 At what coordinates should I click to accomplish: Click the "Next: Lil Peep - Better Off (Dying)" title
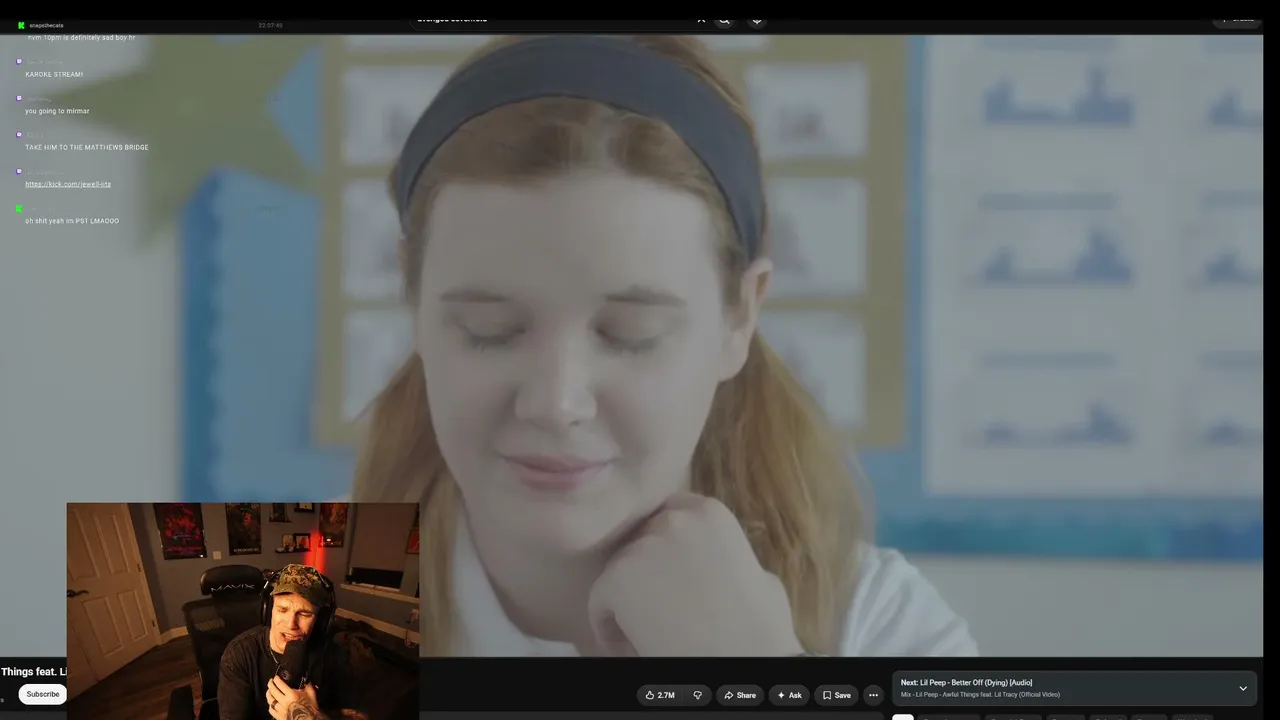pos(966,683)
